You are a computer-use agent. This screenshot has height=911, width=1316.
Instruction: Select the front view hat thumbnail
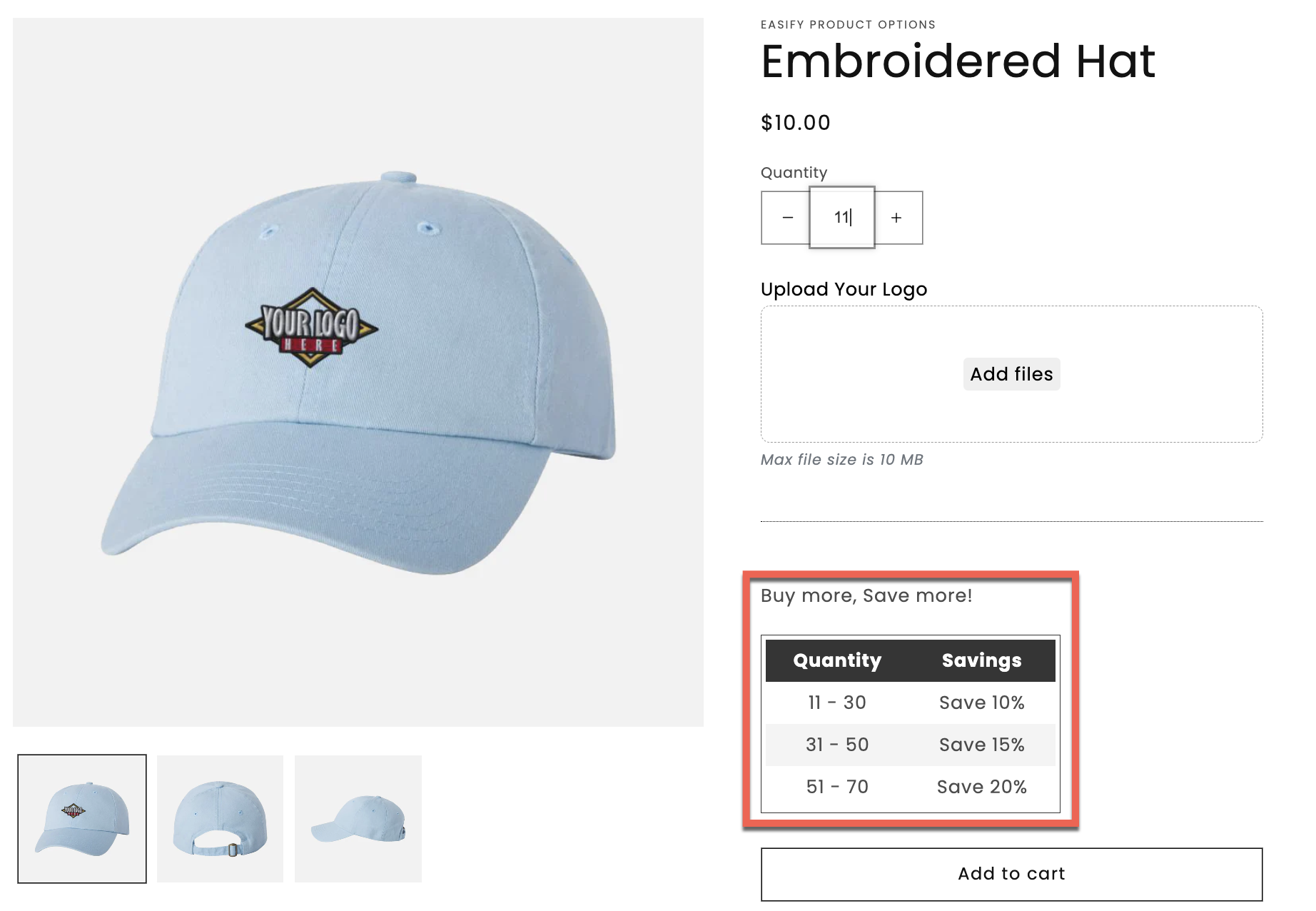(x=82, y=819)
